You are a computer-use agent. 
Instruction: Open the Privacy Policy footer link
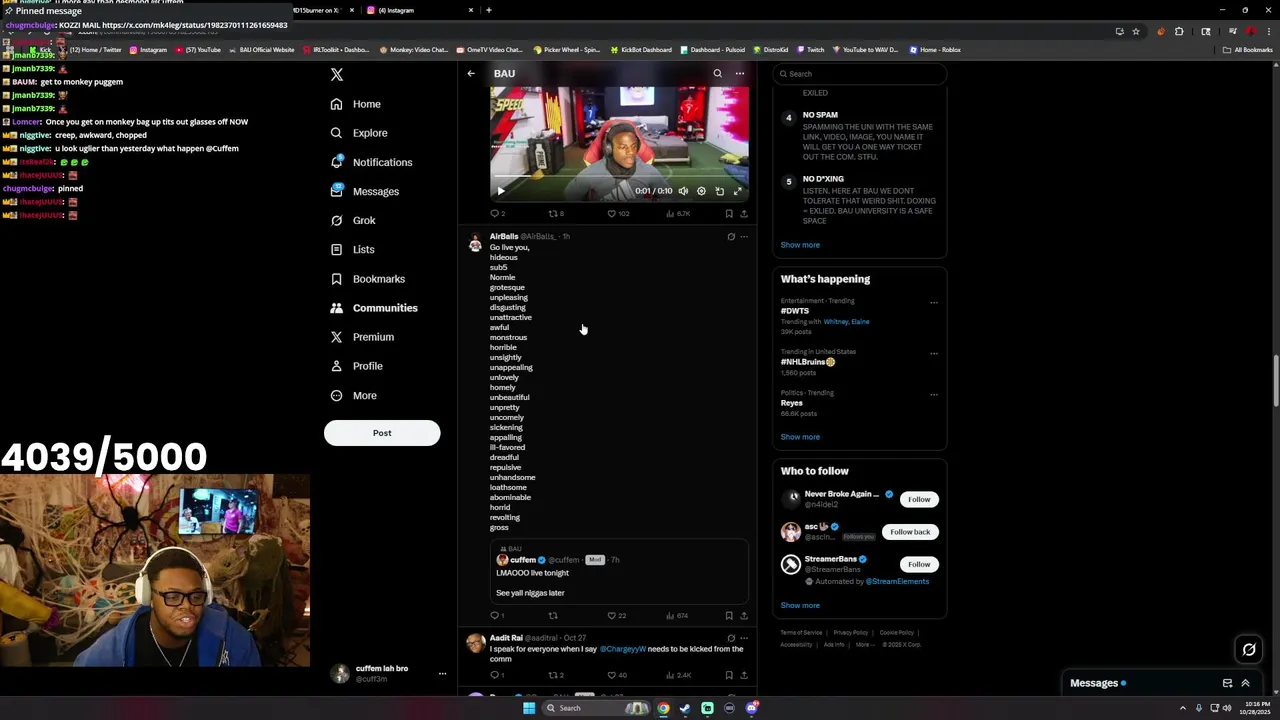(x=851, y=633)
